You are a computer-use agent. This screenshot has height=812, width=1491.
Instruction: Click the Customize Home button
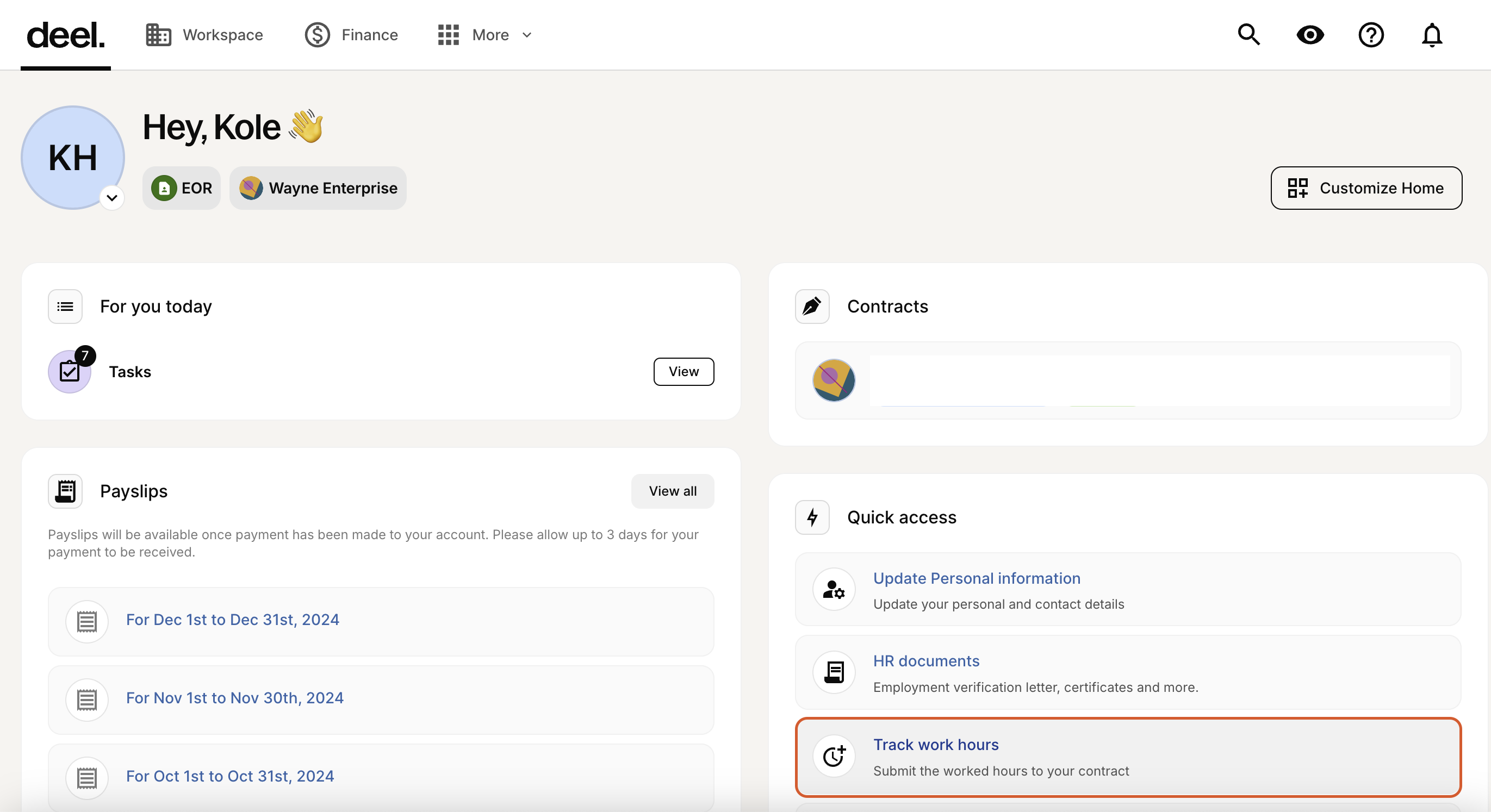[x=1366, y=188]
